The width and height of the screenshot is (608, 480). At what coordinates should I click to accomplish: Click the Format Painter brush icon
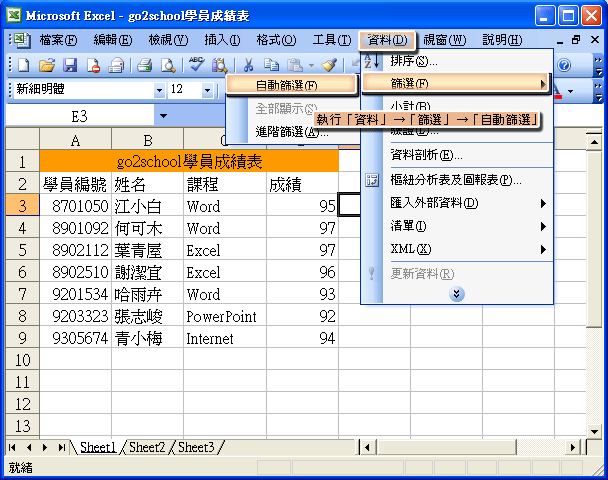click(329, 65)
